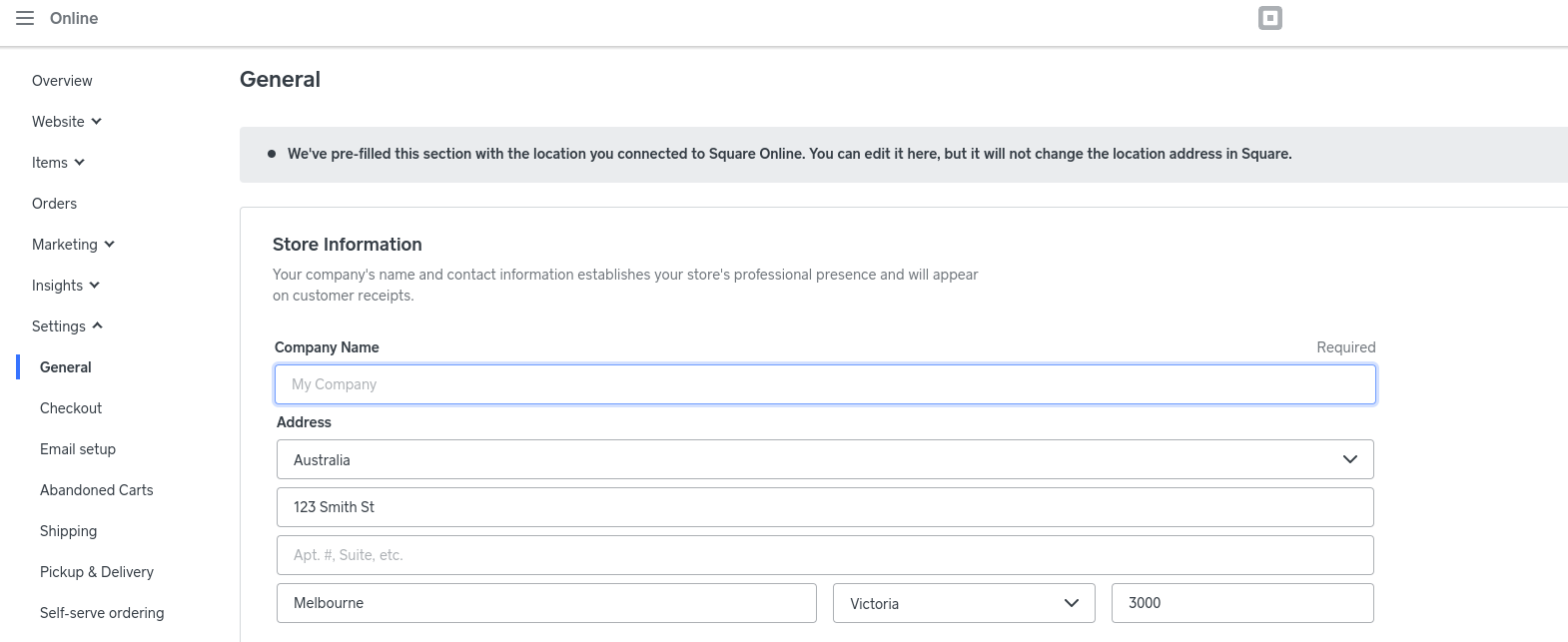Viewport: 1568px width, 642px height.
Task: Expand the Website menu chevron
Action: [x=97, y=122]
